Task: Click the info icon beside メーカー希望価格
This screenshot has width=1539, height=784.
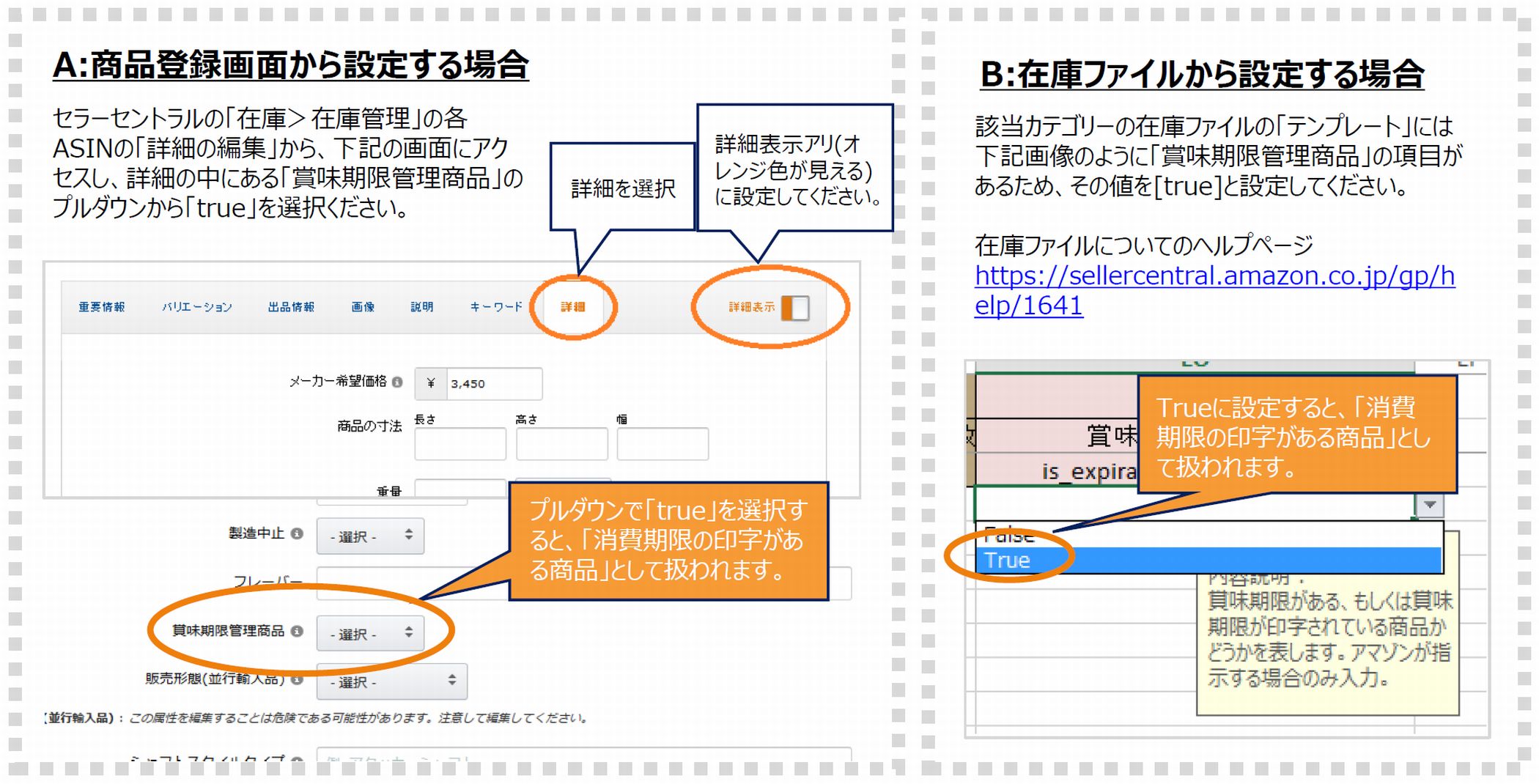Action: pyautogui.click(x=397, y=382)
